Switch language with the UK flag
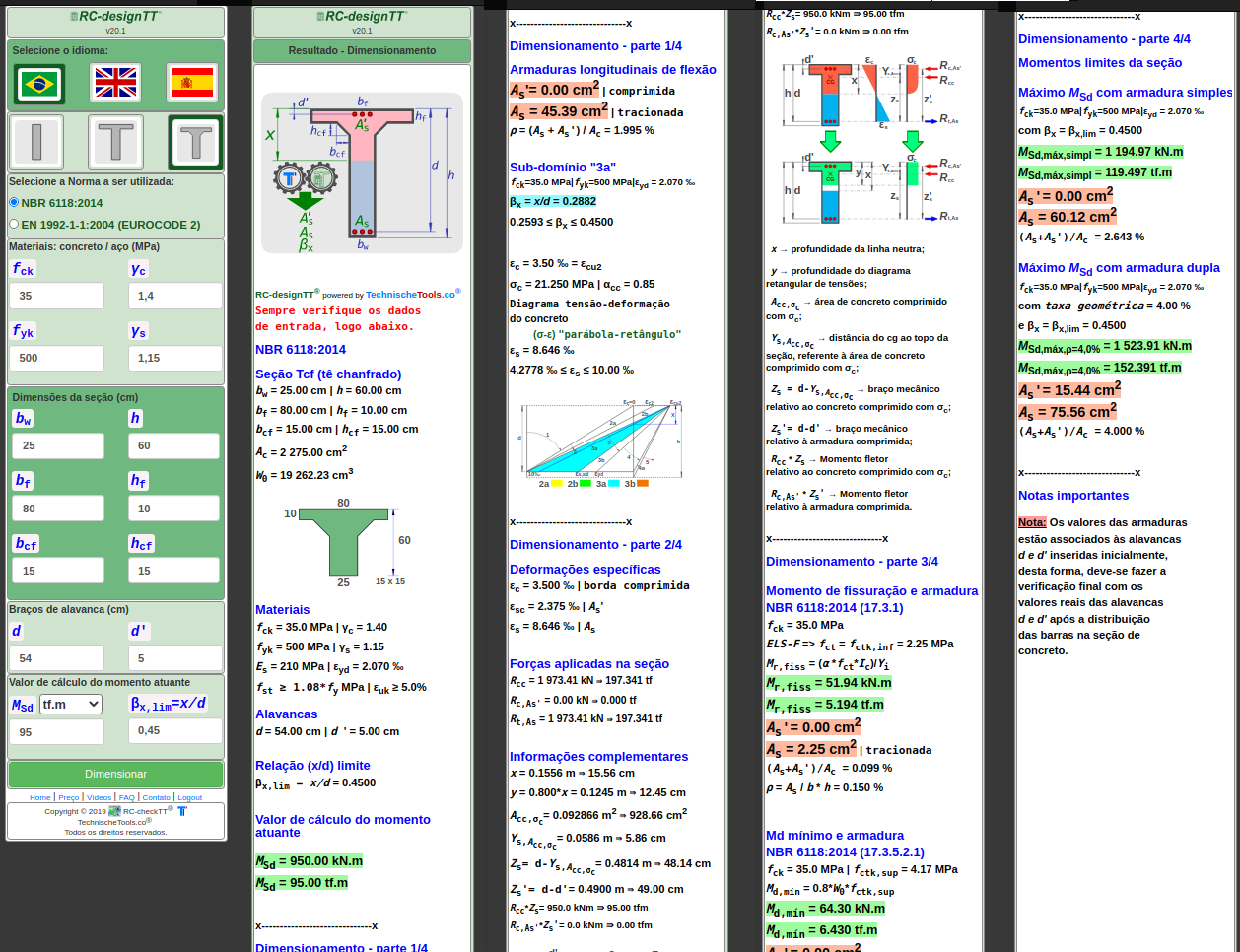Image resolution: width=1240 pixels, height=952 pixels. coord(115,83)
